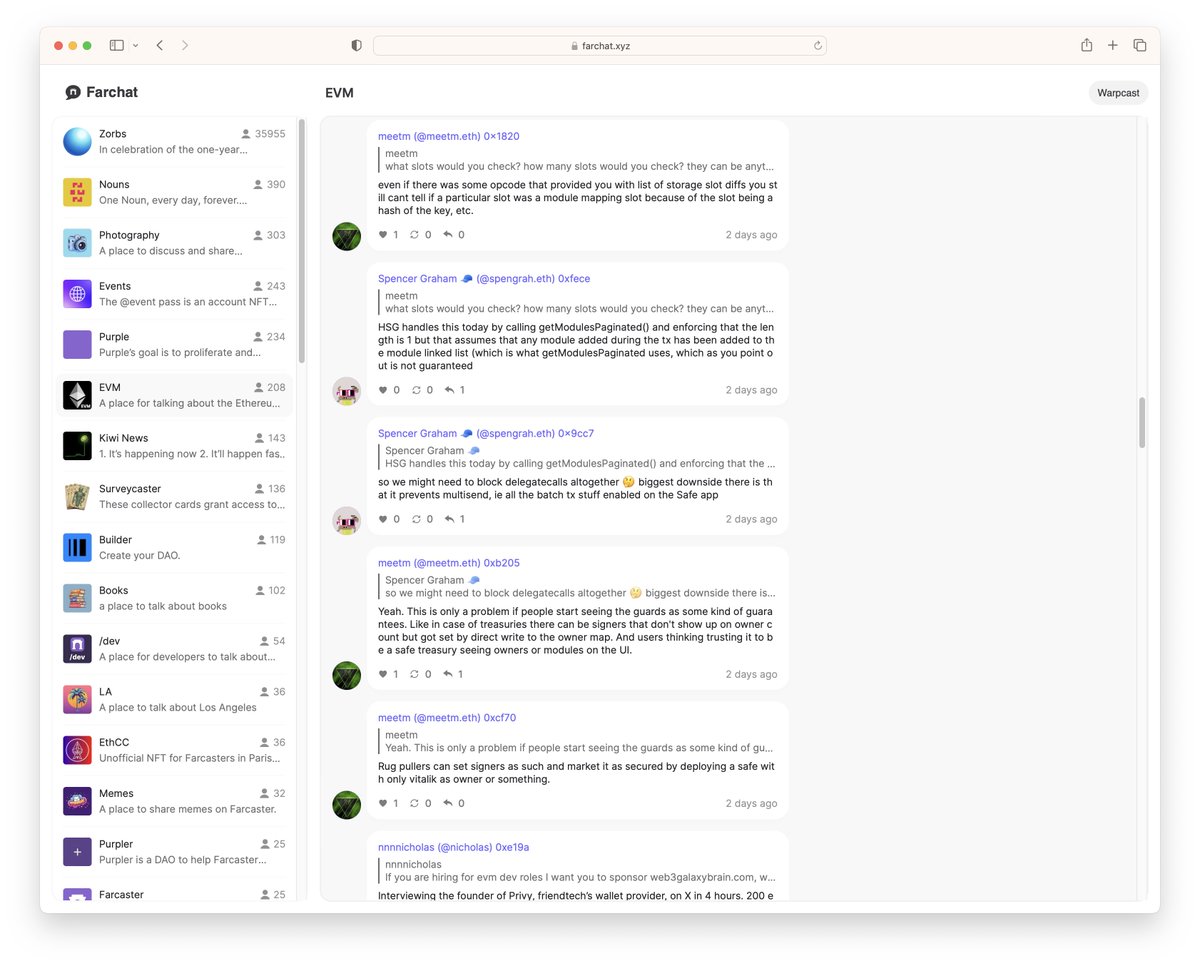Select the Purple channel

(174, 345)
